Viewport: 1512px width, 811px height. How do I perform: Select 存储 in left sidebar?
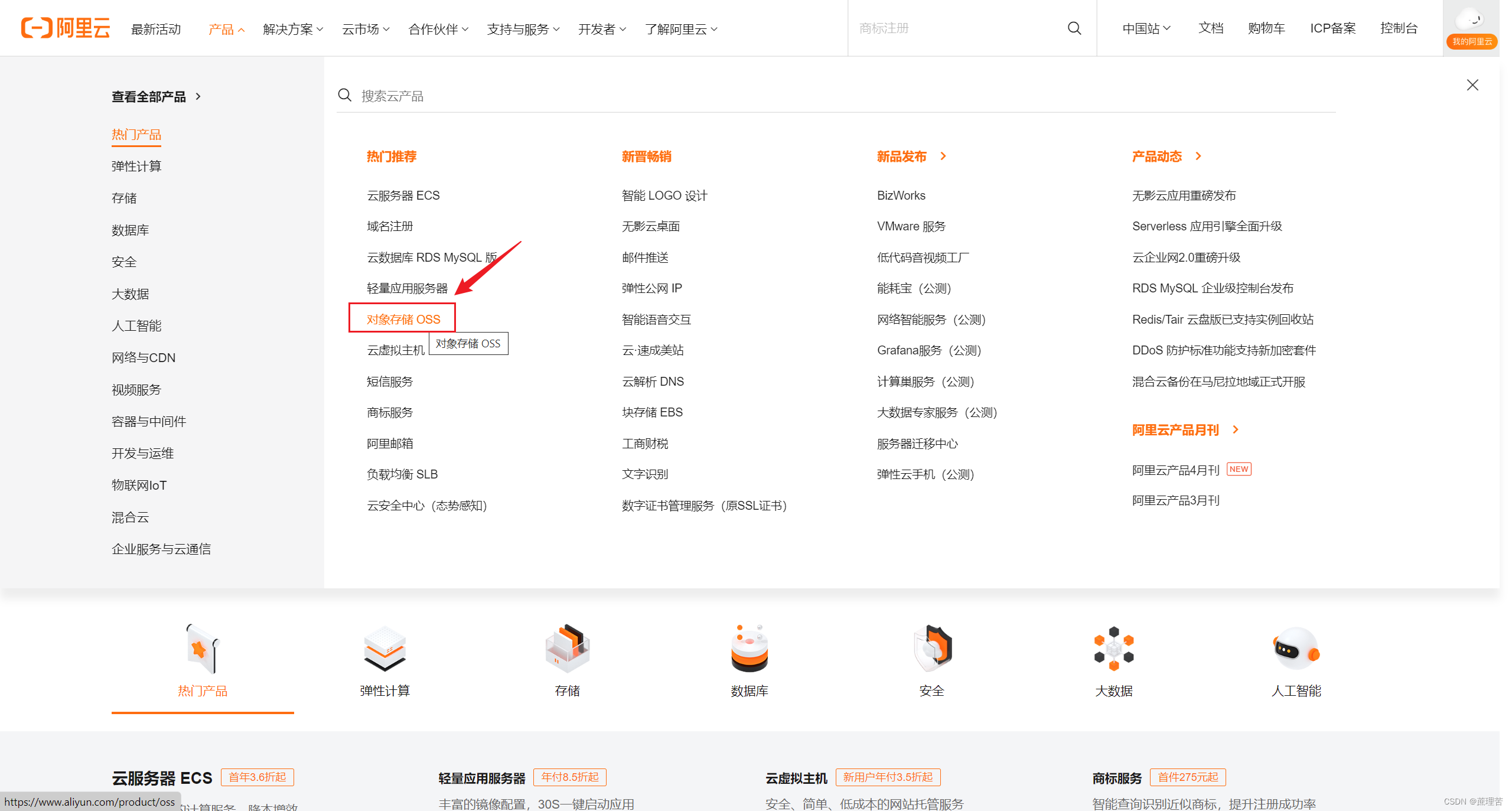pos(124,198)
